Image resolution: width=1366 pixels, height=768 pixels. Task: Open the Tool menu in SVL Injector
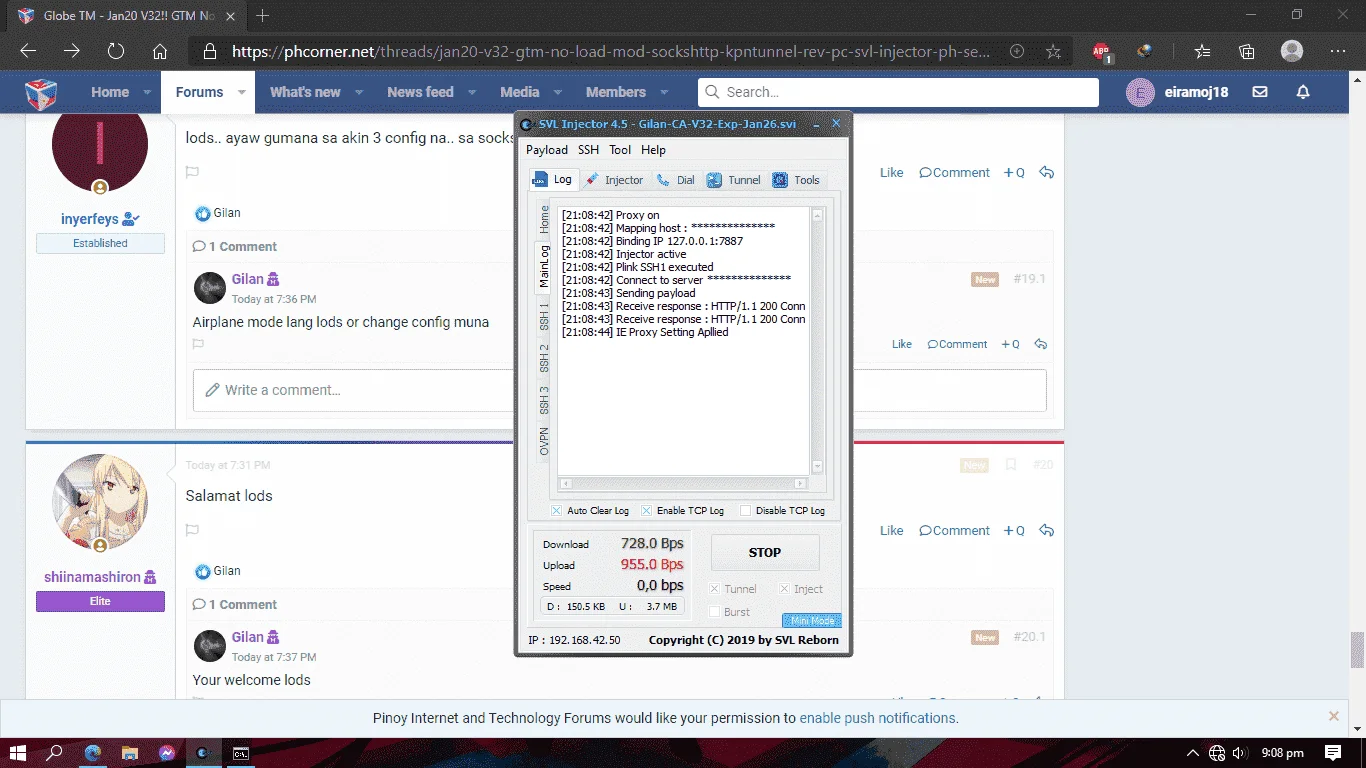(620, 150)
